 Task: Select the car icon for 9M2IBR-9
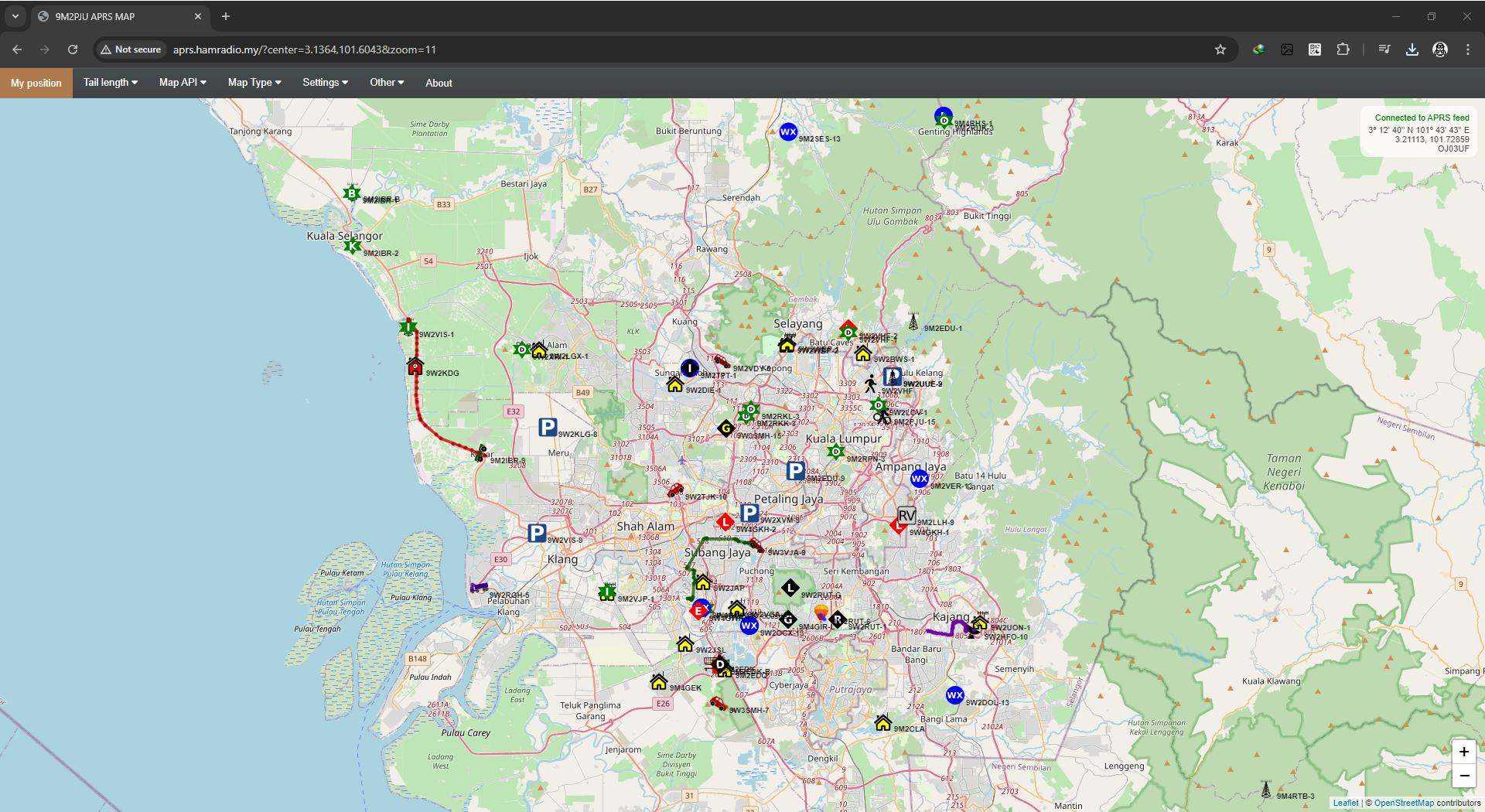pos(480,452)
